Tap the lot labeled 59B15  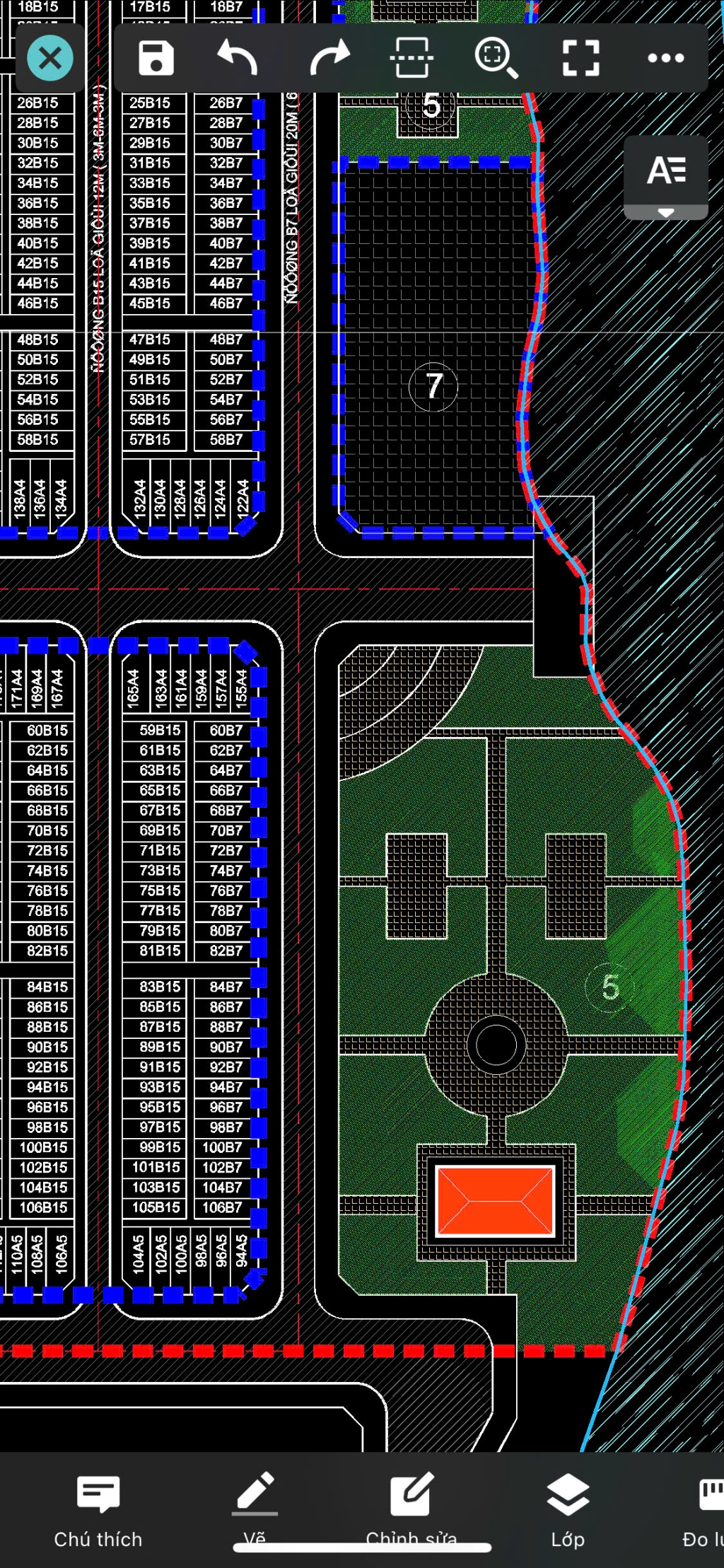coord(160,730)
